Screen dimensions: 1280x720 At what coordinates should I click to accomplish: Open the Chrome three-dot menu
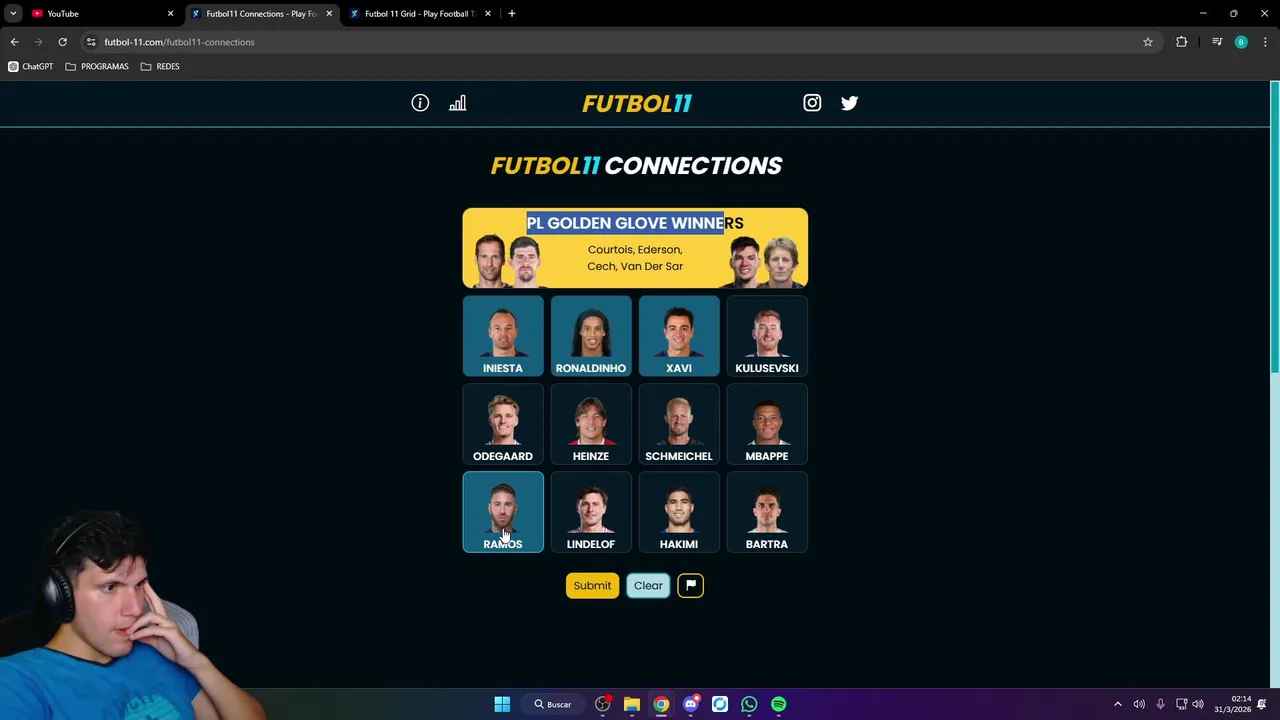[1265, 42]
